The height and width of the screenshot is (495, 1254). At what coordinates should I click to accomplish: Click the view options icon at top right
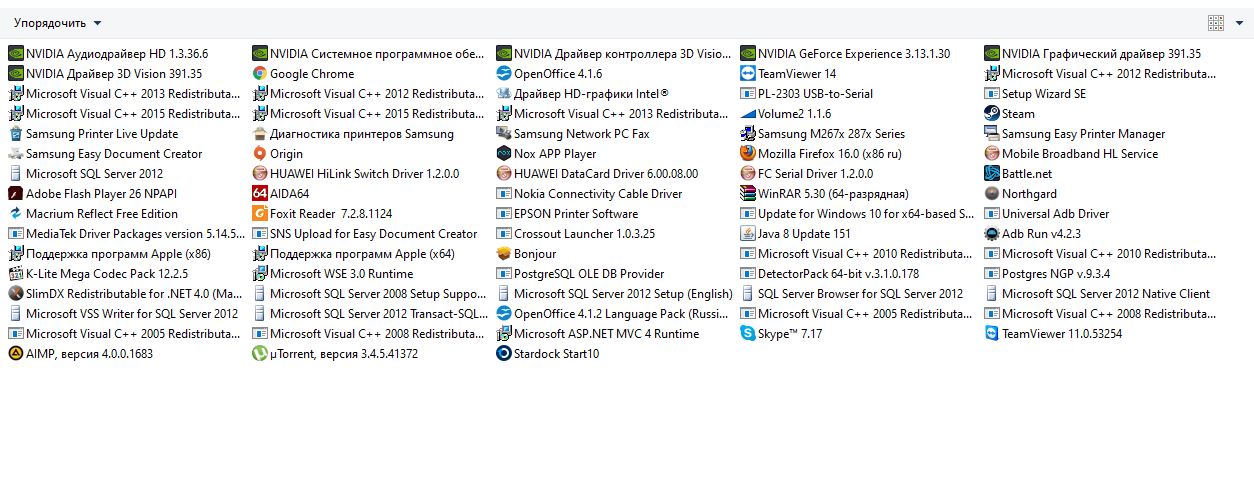pos(1216,22)
